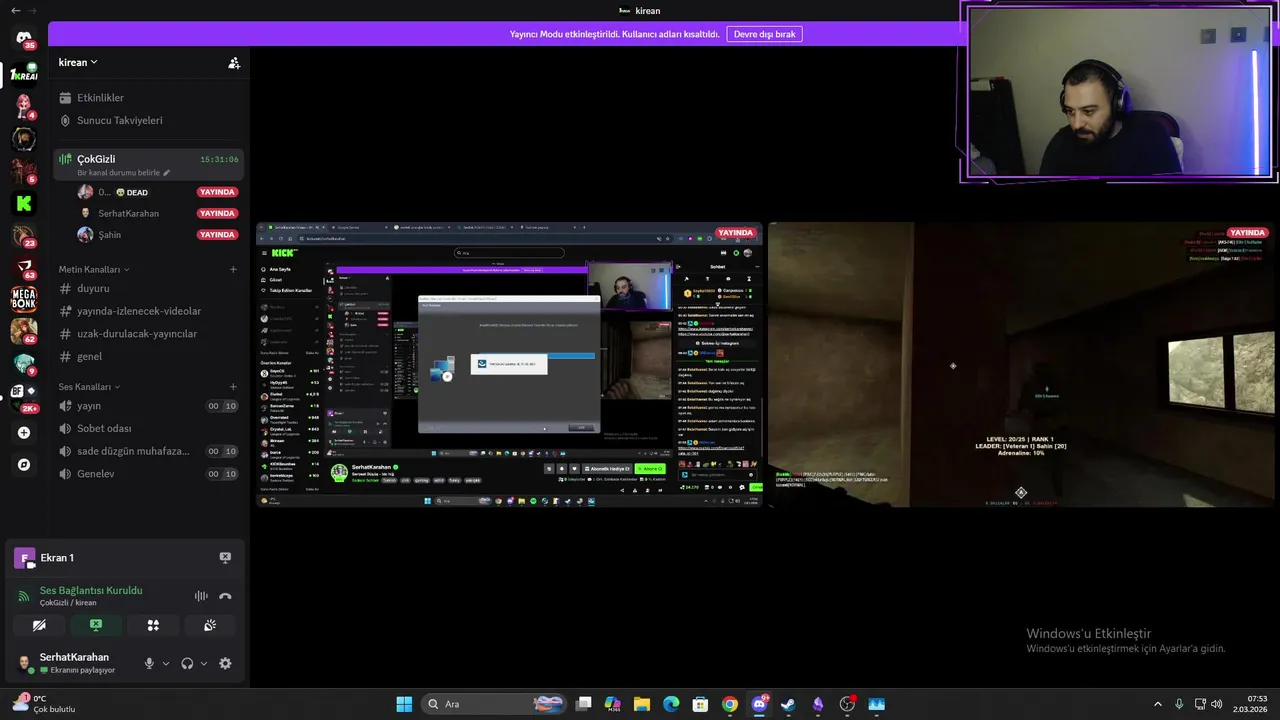This screenshot has height=720, width=1280.
Task: Open File Explorer from taskbar
Action: (x=642, y=704)
